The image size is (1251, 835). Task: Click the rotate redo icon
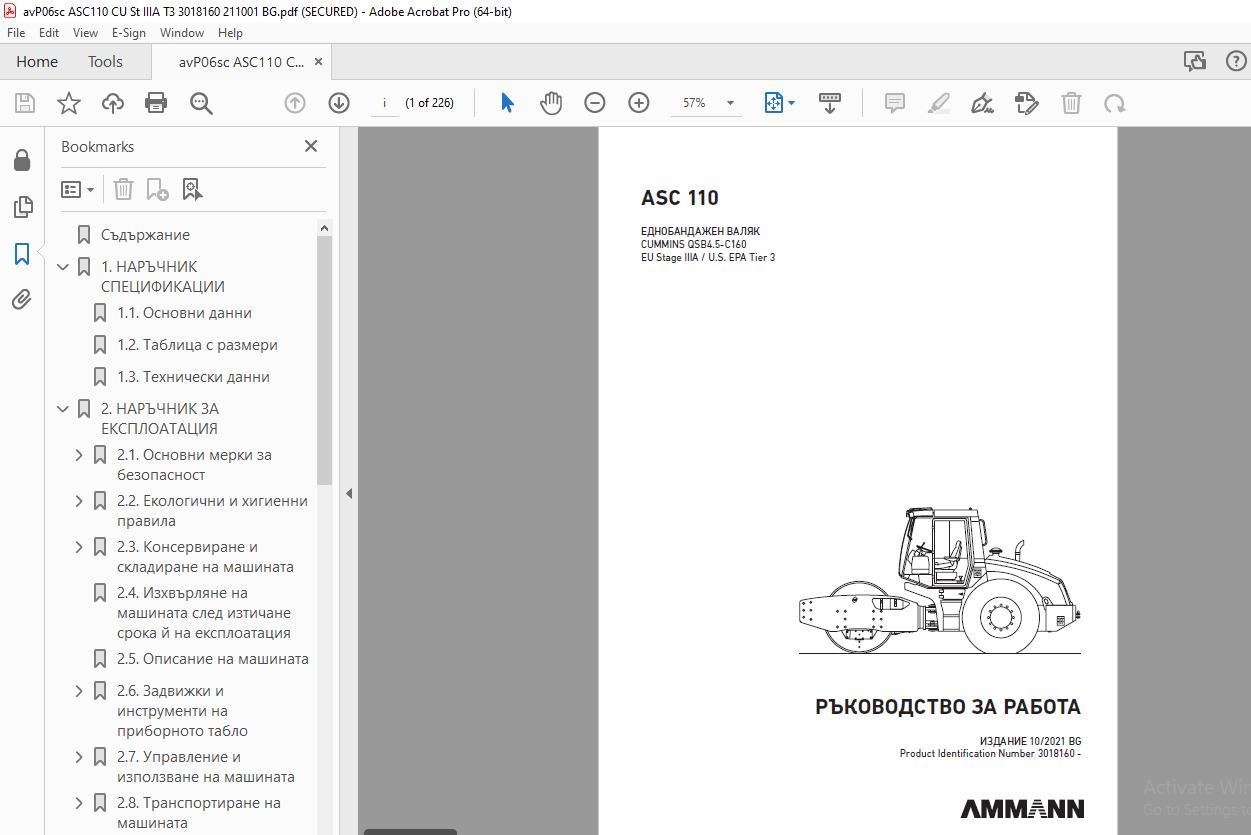[1114, 103]
